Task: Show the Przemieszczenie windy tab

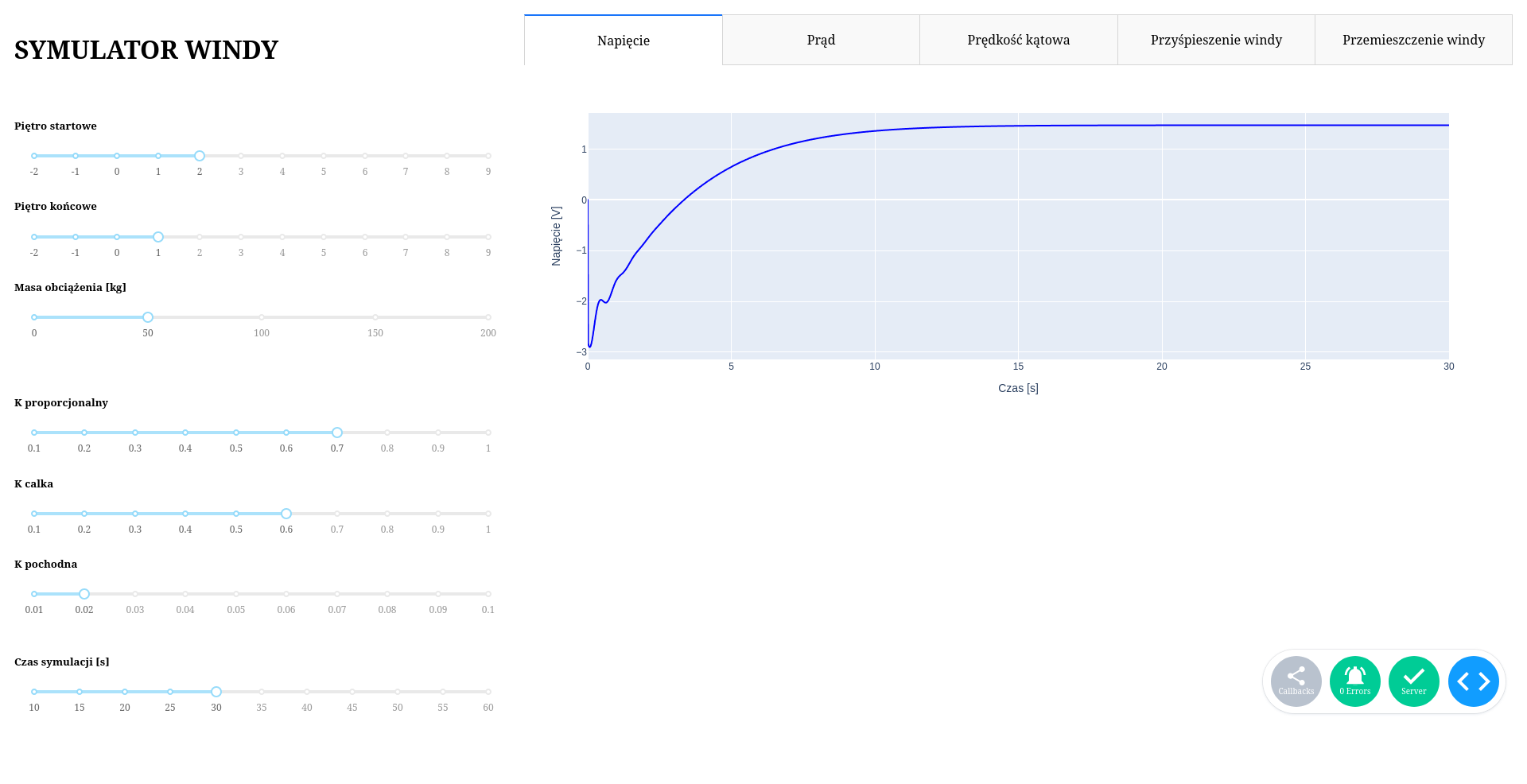Action: (x=1413, y=40)
